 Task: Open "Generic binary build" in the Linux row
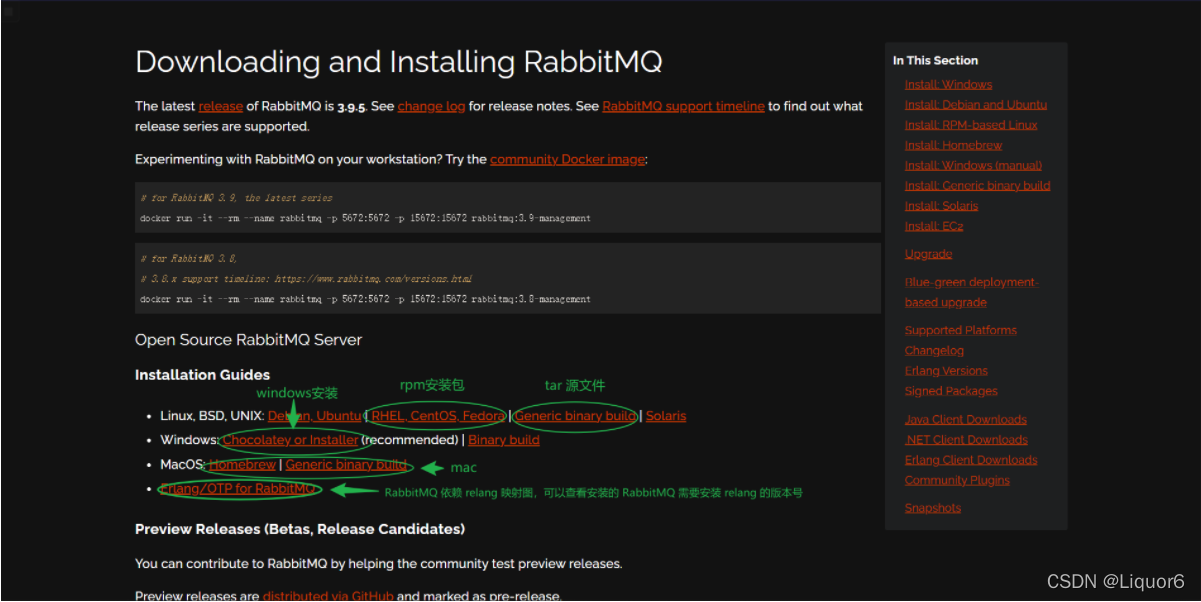click(x=575, y=416)
